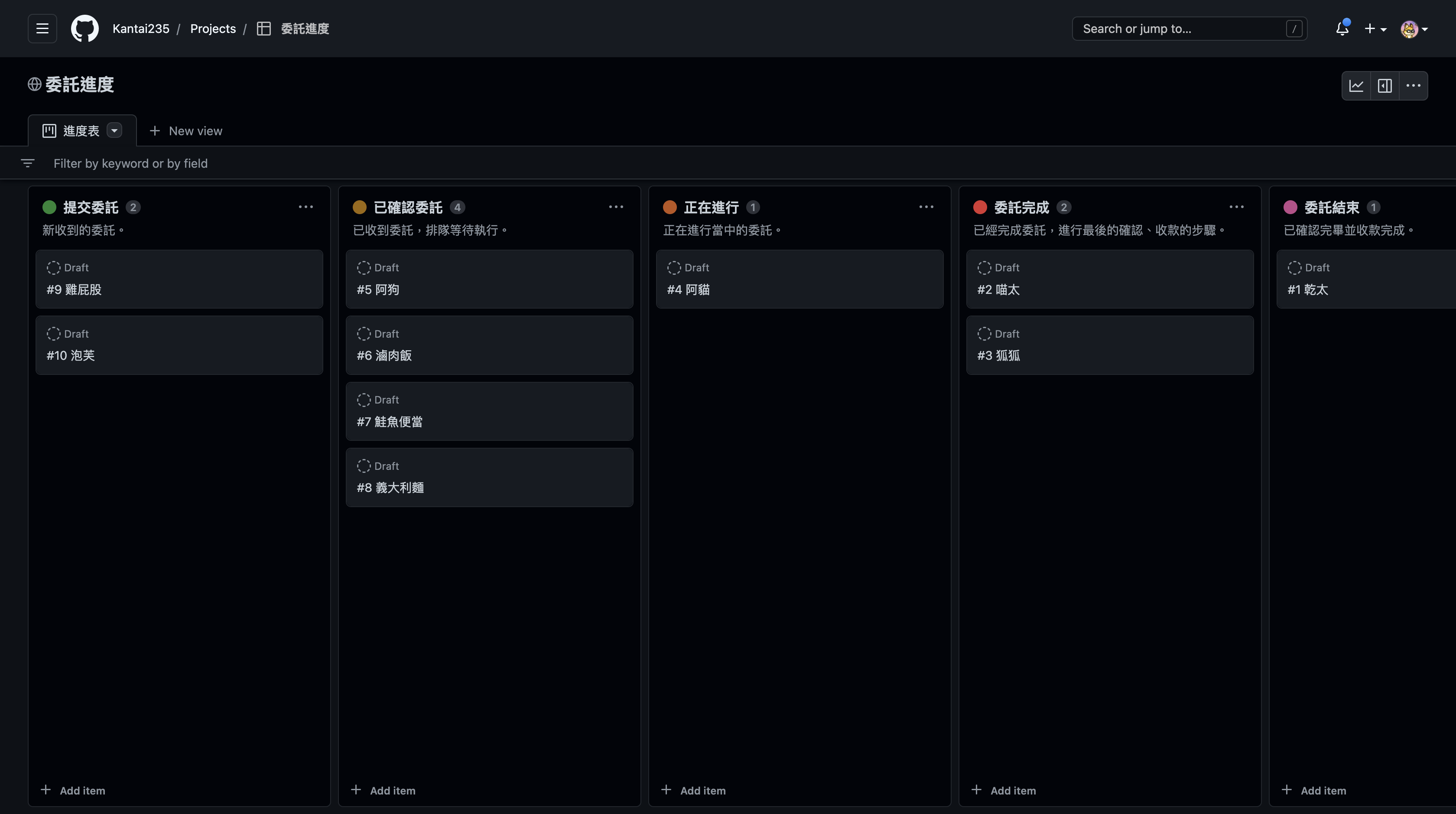
Task: Open notifications bell
Action: click(1342, 28)
